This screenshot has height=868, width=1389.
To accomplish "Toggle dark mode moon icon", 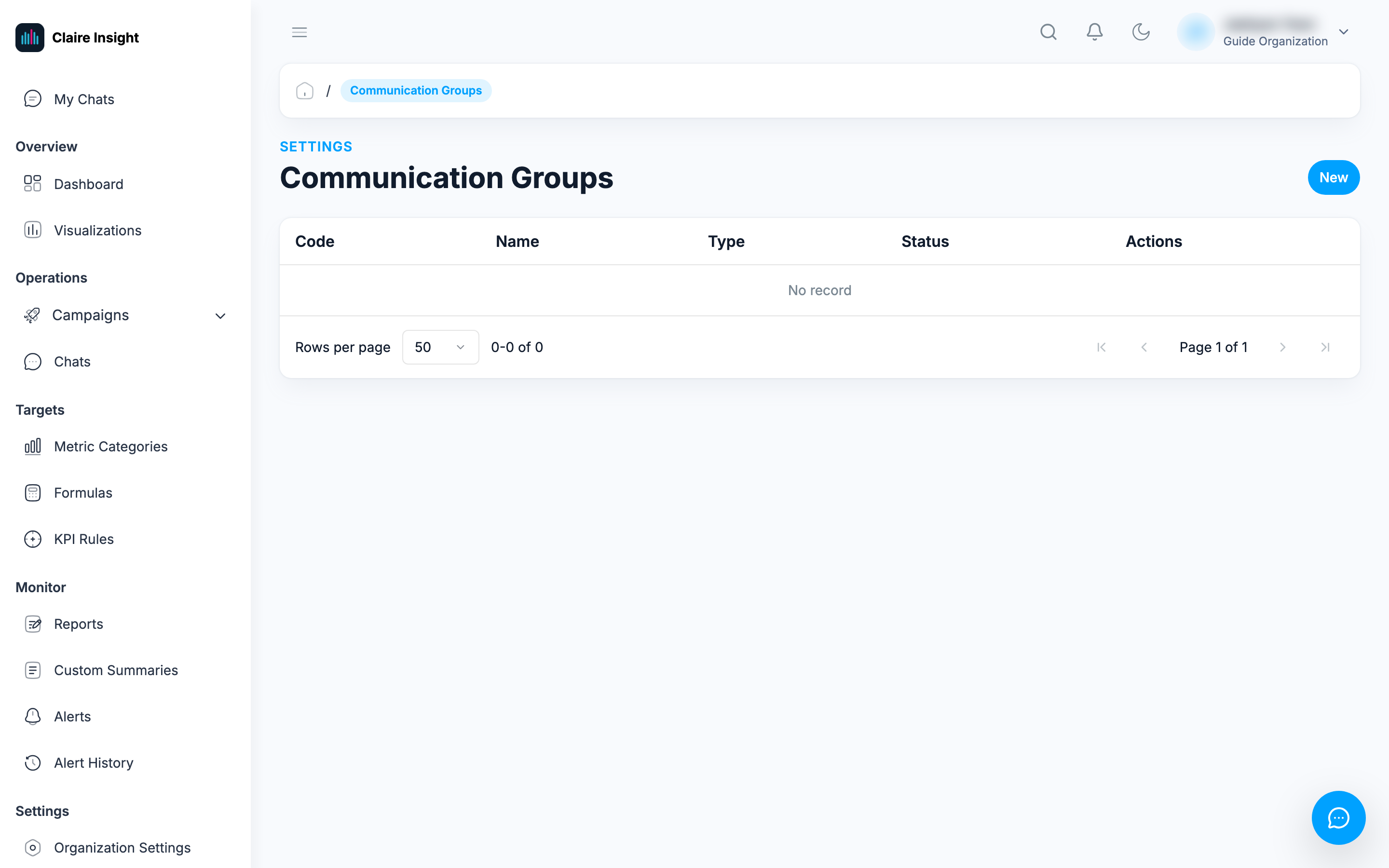I will coord(1141,32).
